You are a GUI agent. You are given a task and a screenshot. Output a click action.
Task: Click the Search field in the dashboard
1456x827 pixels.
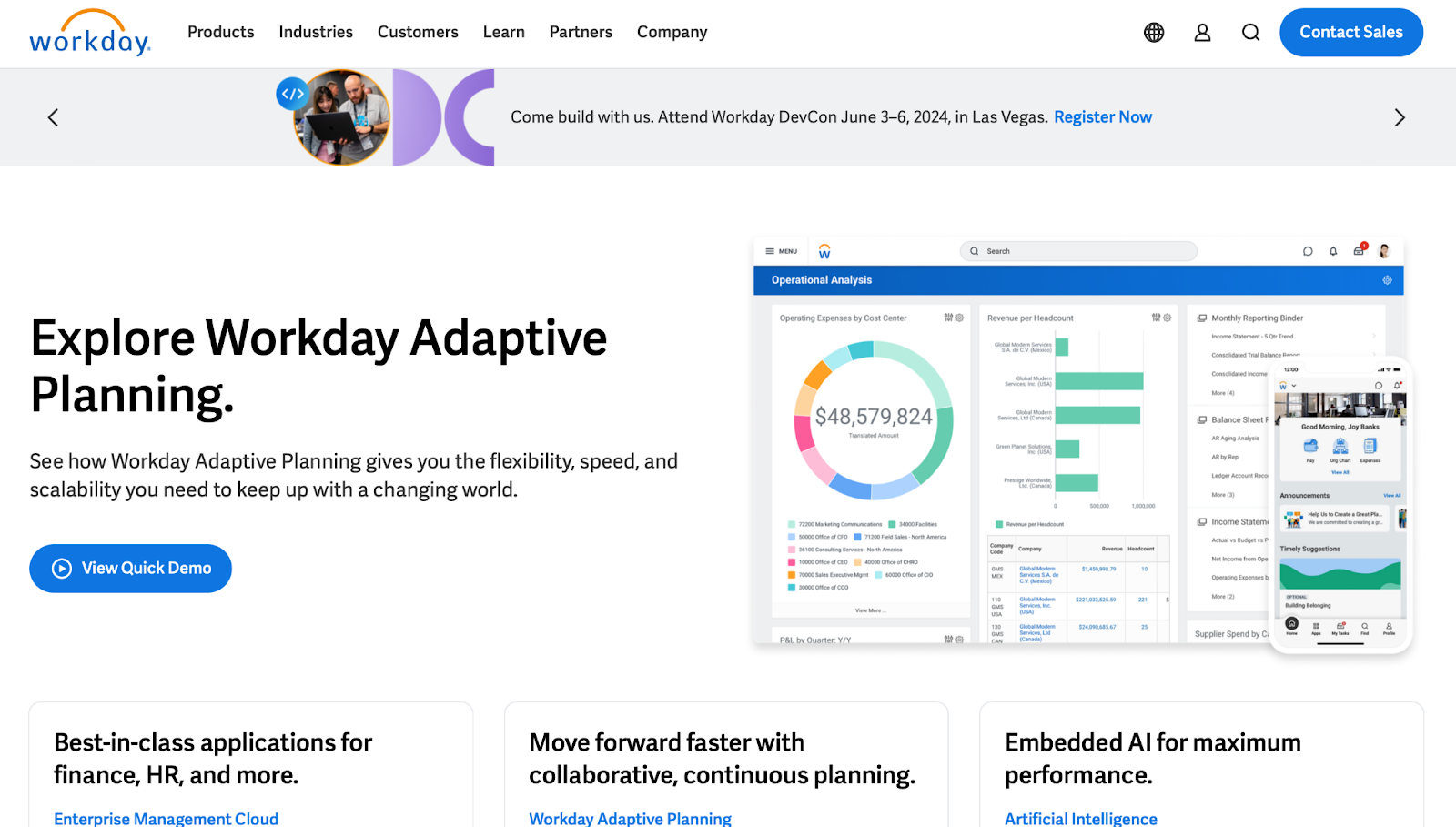pos(1078,251)
